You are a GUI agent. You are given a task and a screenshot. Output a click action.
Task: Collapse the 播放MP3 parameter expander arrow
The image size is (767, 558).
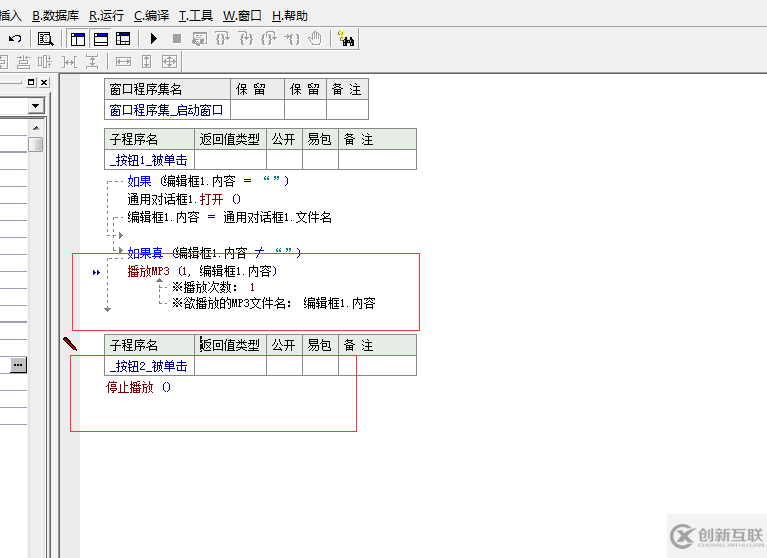coord(159,281)
